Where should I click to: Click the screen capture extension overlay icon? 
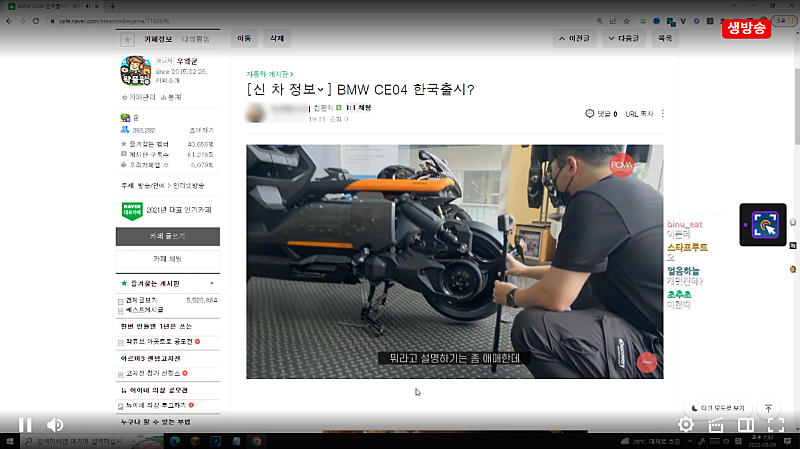point(763,224)
